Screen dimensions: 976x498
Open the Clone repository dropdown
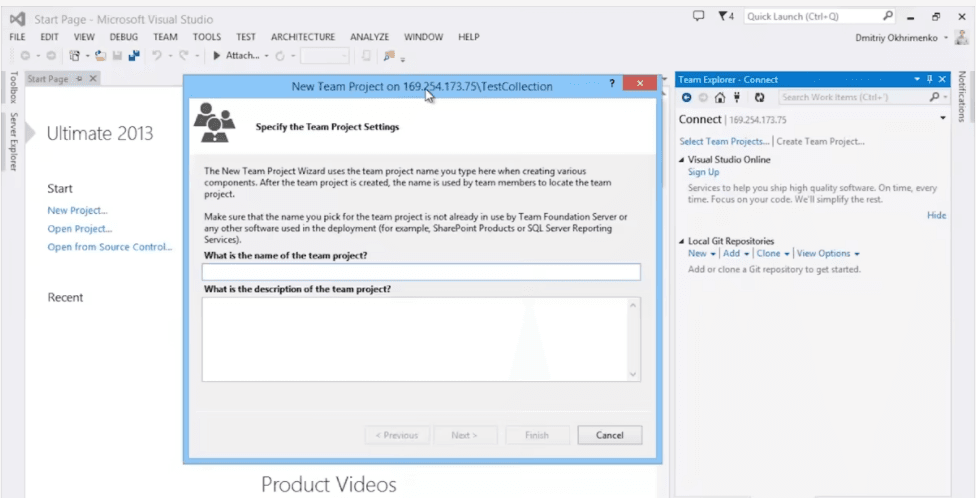773,253
